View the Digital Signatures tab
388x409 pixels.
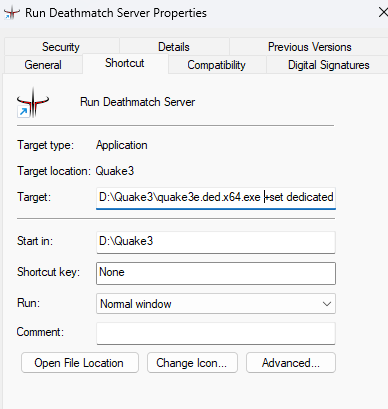pos(329,65)
